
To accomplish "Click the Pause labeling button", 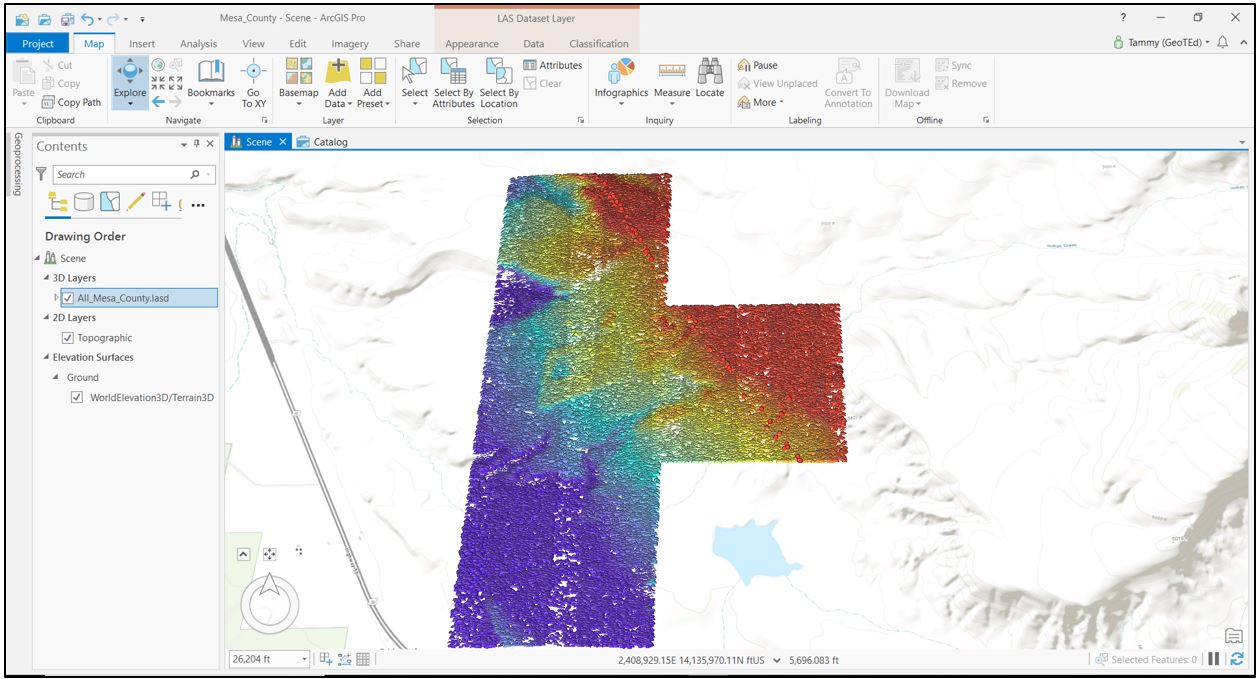I will (x=757, y=66).
